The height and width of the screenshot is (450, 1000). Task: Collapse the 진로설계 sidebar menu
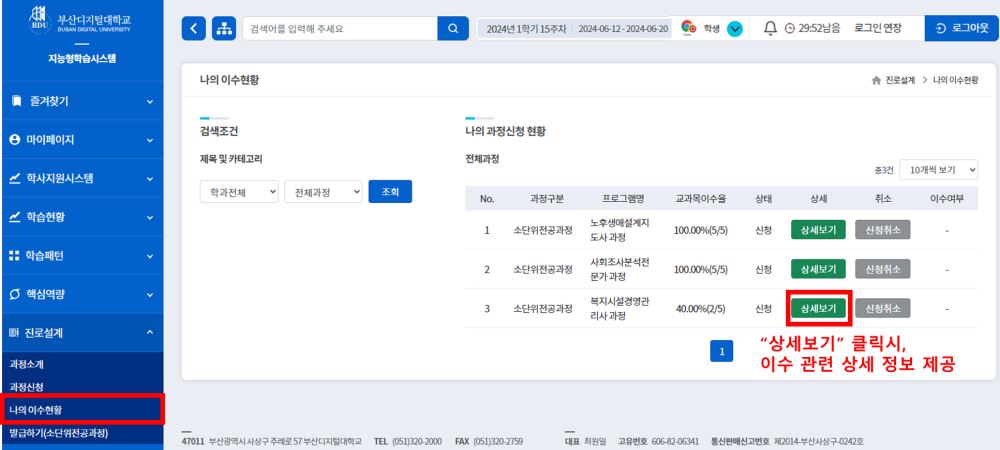(82, 333)
